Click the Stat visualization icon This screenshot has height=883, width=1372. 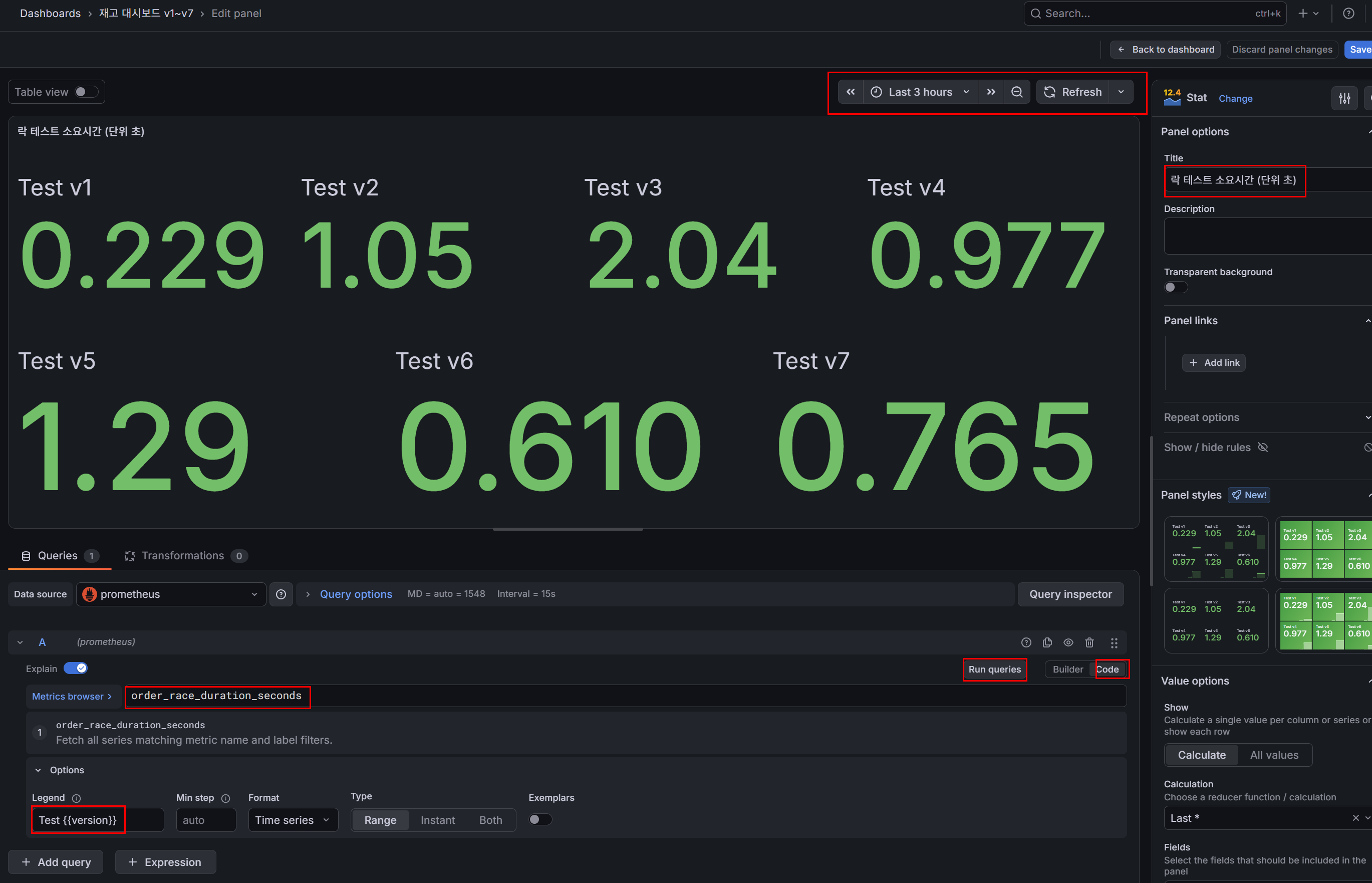coord(1172,98)
